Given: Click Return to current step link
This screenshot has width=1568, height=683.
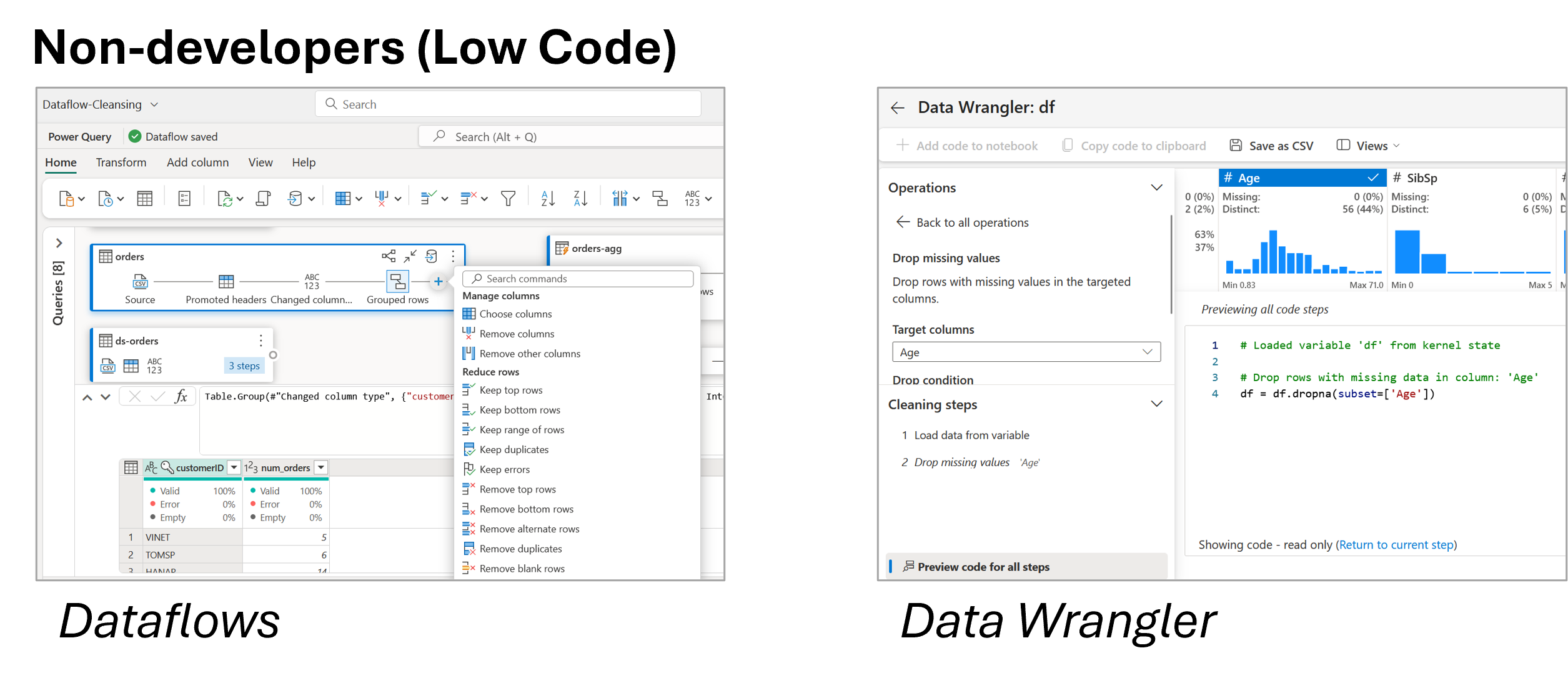Looking at the screenshot, I should click(x=1396, y=545).
